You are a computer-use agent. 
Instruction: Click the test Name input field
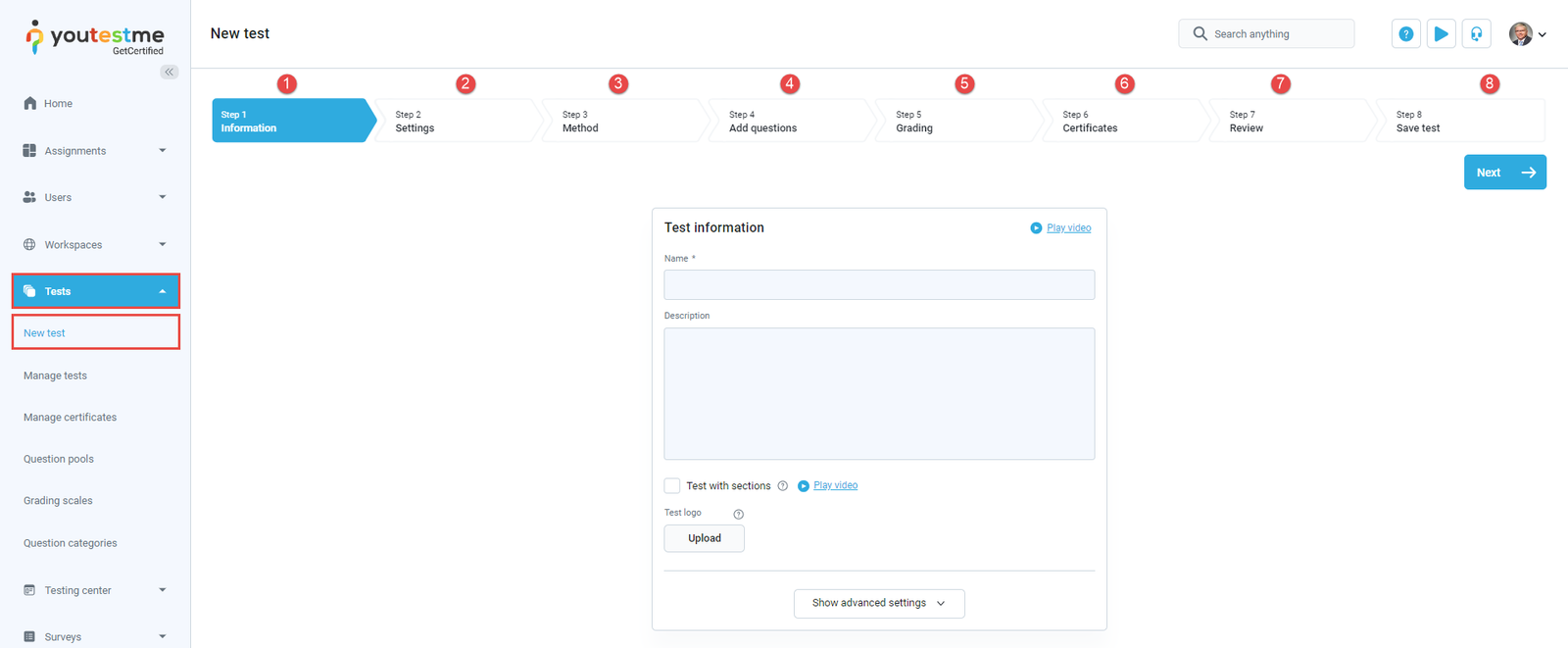[x=878, y=285]
